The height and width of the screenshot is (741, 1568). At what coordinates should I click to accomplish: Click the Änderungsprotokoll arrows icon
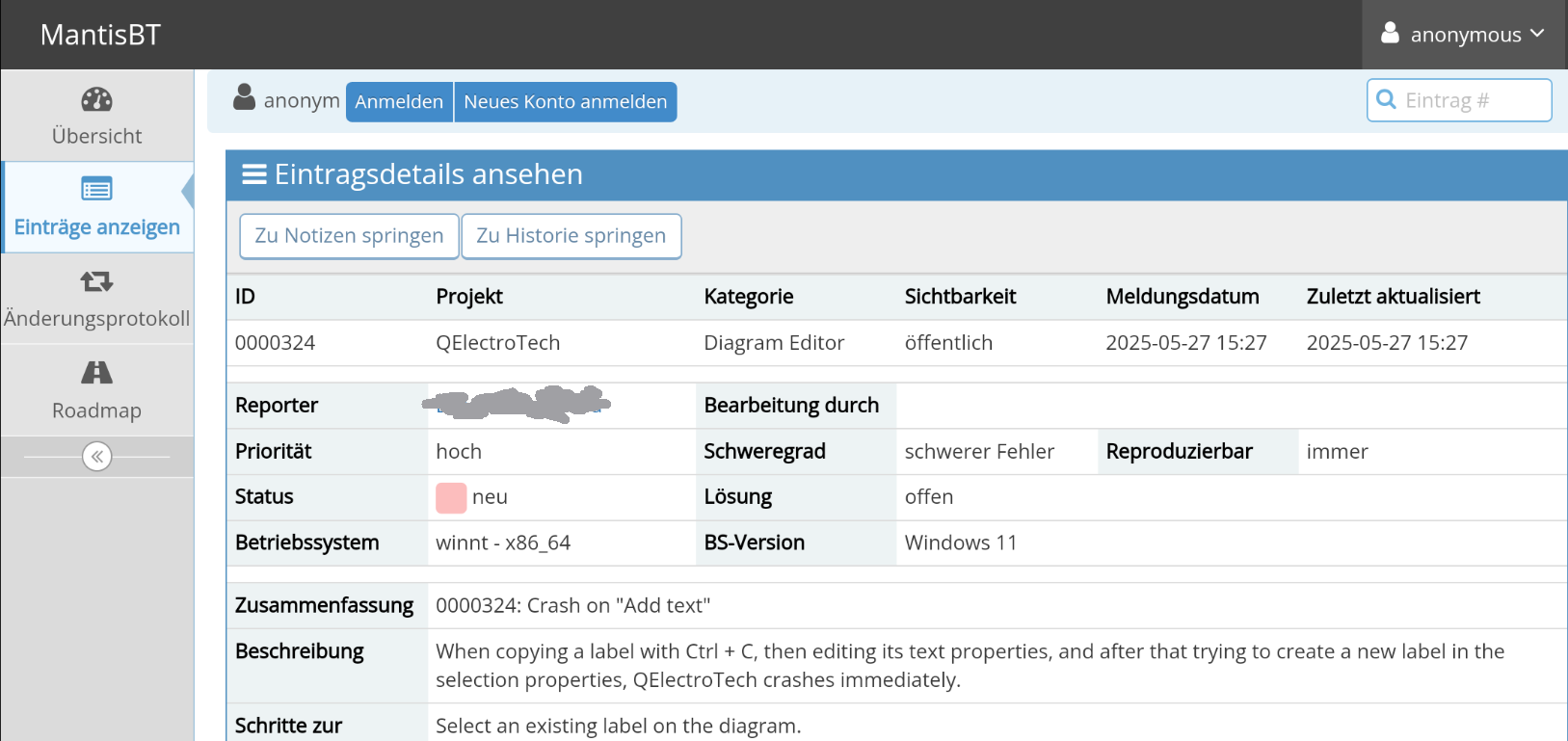(x=96, y=281)
